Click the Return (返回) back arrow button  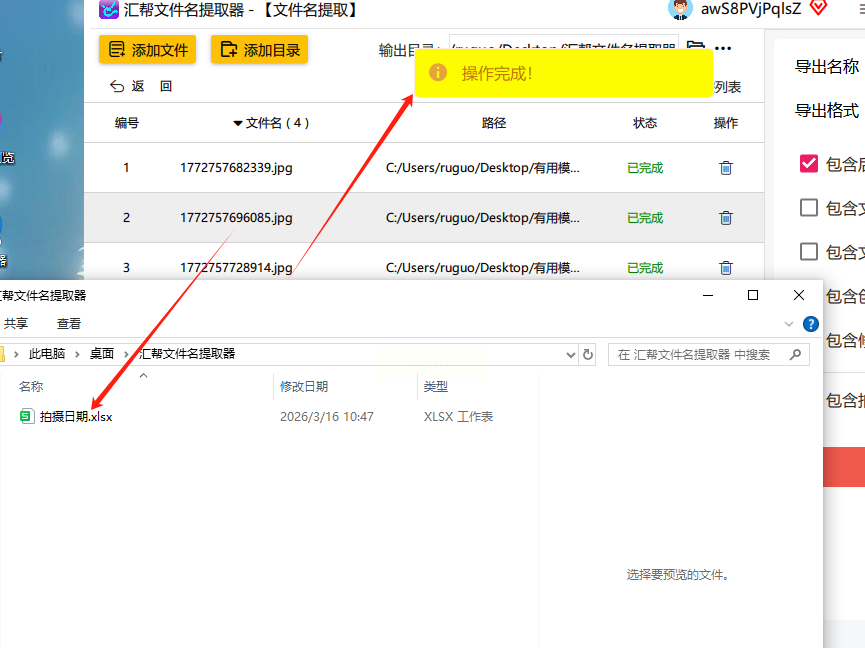(x=141, y=86)
